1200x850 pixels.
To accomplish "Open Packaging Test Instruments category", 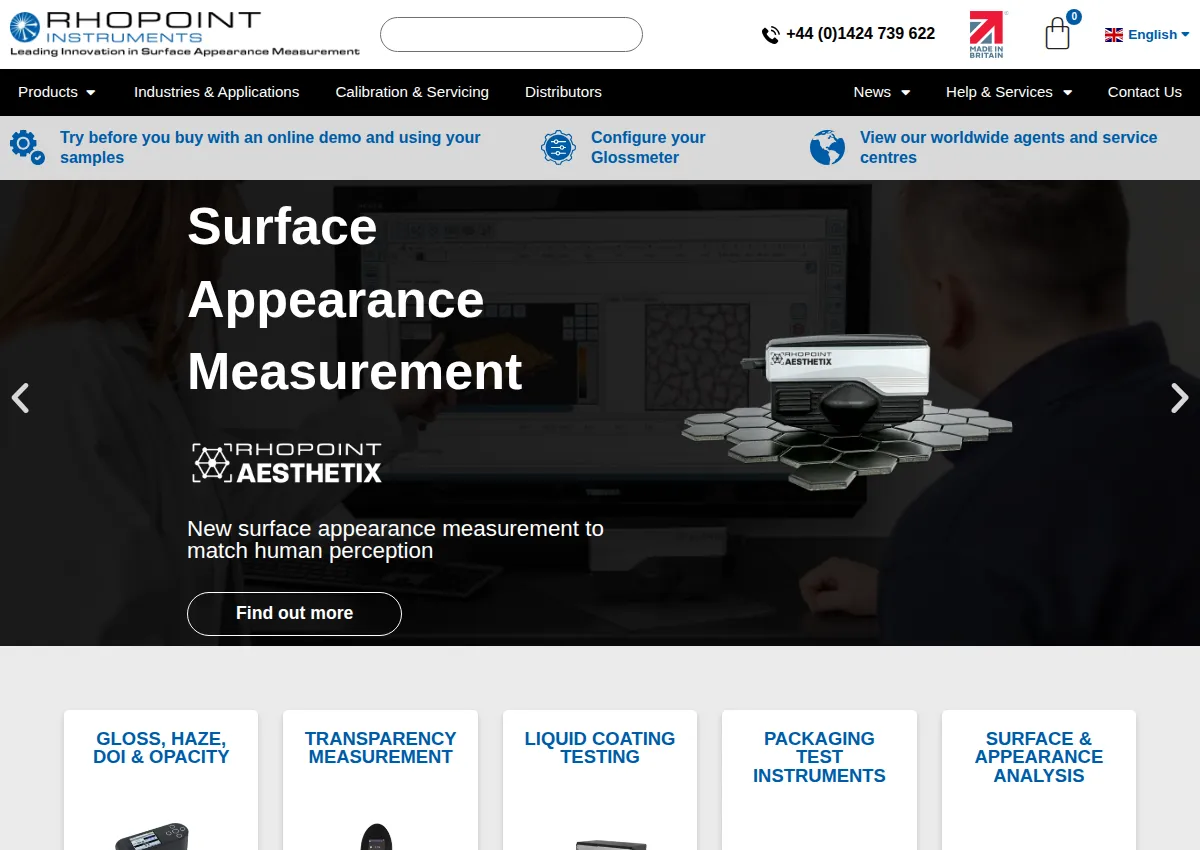I will [819, 757].
